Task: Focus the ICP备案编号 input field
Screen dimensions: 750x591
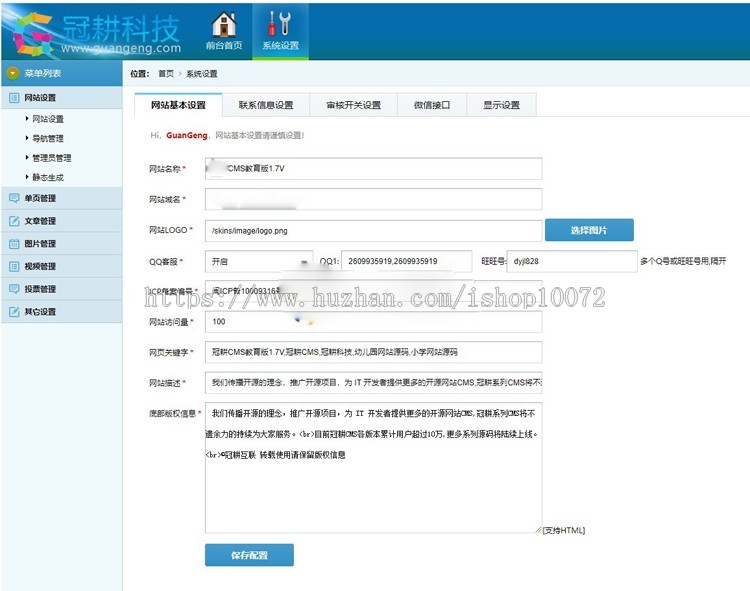Action: pyautogui.click(x=374, y=291)
